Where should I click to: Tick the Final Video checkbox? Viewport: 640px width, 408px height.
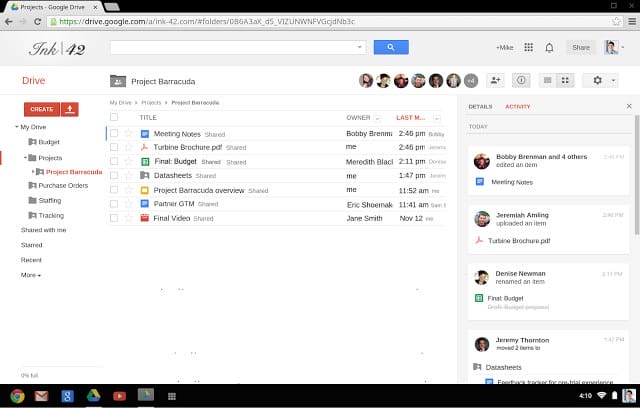pyautogui.click(x=114, y=218)
